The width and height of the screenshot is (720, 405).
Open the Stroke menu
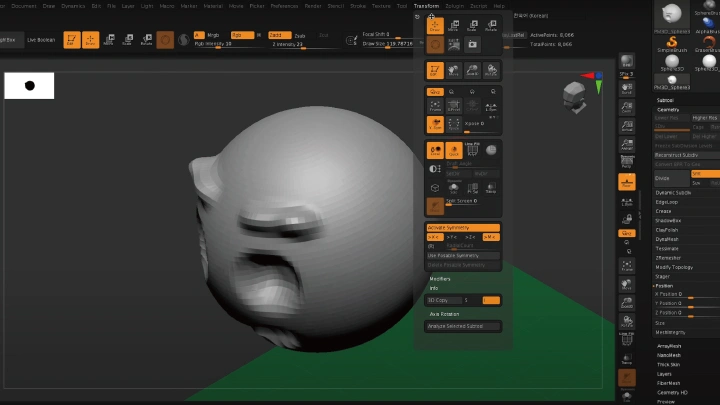pos(358,6)
